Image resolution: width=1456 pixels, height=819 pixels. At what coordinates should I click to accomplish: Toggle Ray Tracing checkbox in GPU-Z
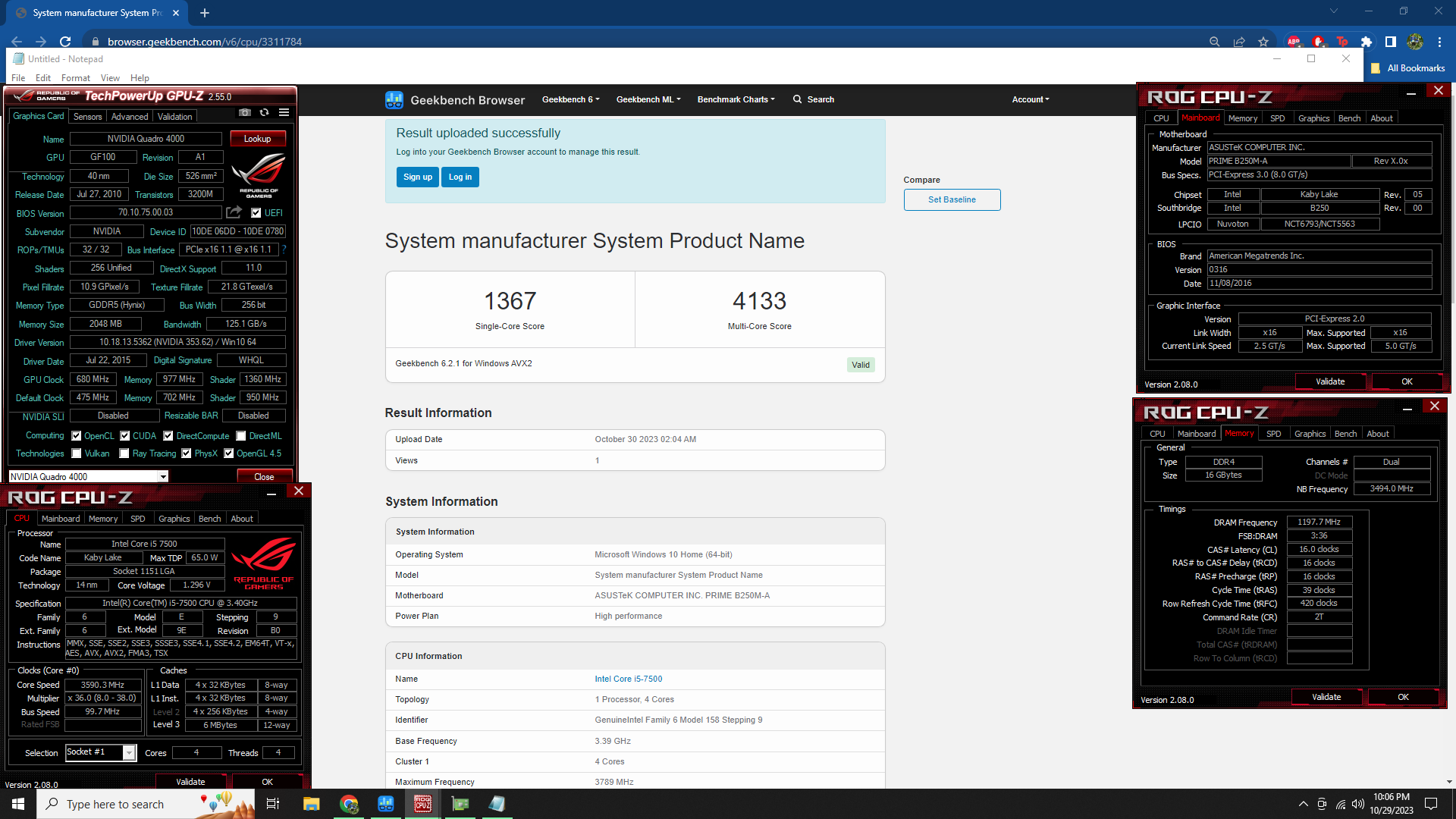click(x=124, y=453)
